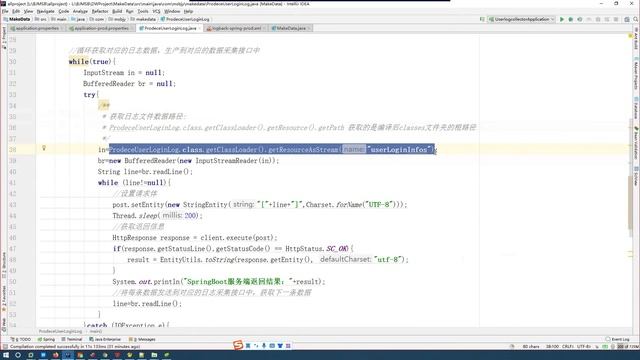This screenshot has width=640, height=360.
Task: Click the memory usage indicator in the status bar
Action: click(x=629, y=346)
